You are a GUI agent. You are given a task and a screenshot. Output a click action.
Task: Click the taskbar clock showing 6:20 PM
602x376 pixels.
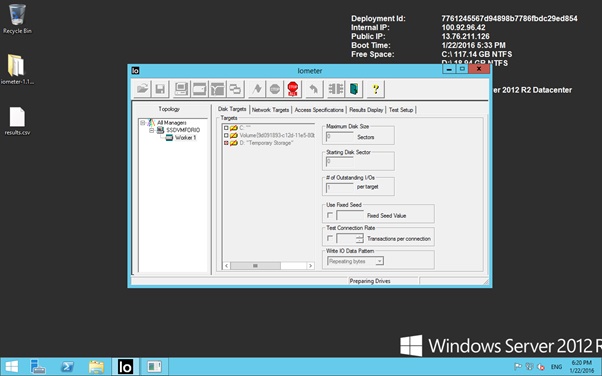(581, 367)
